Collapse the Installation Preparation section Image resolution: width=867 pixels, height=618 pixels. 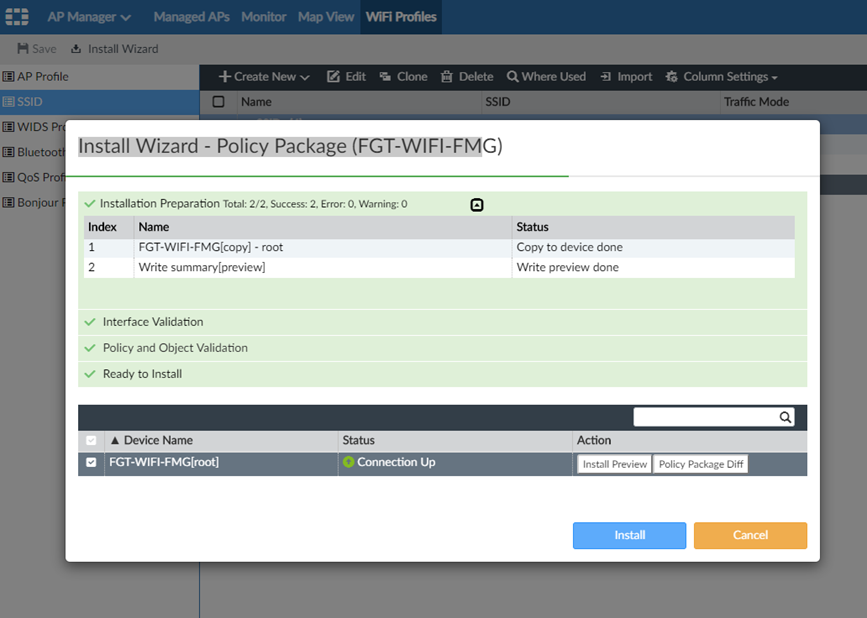(477, 204)
